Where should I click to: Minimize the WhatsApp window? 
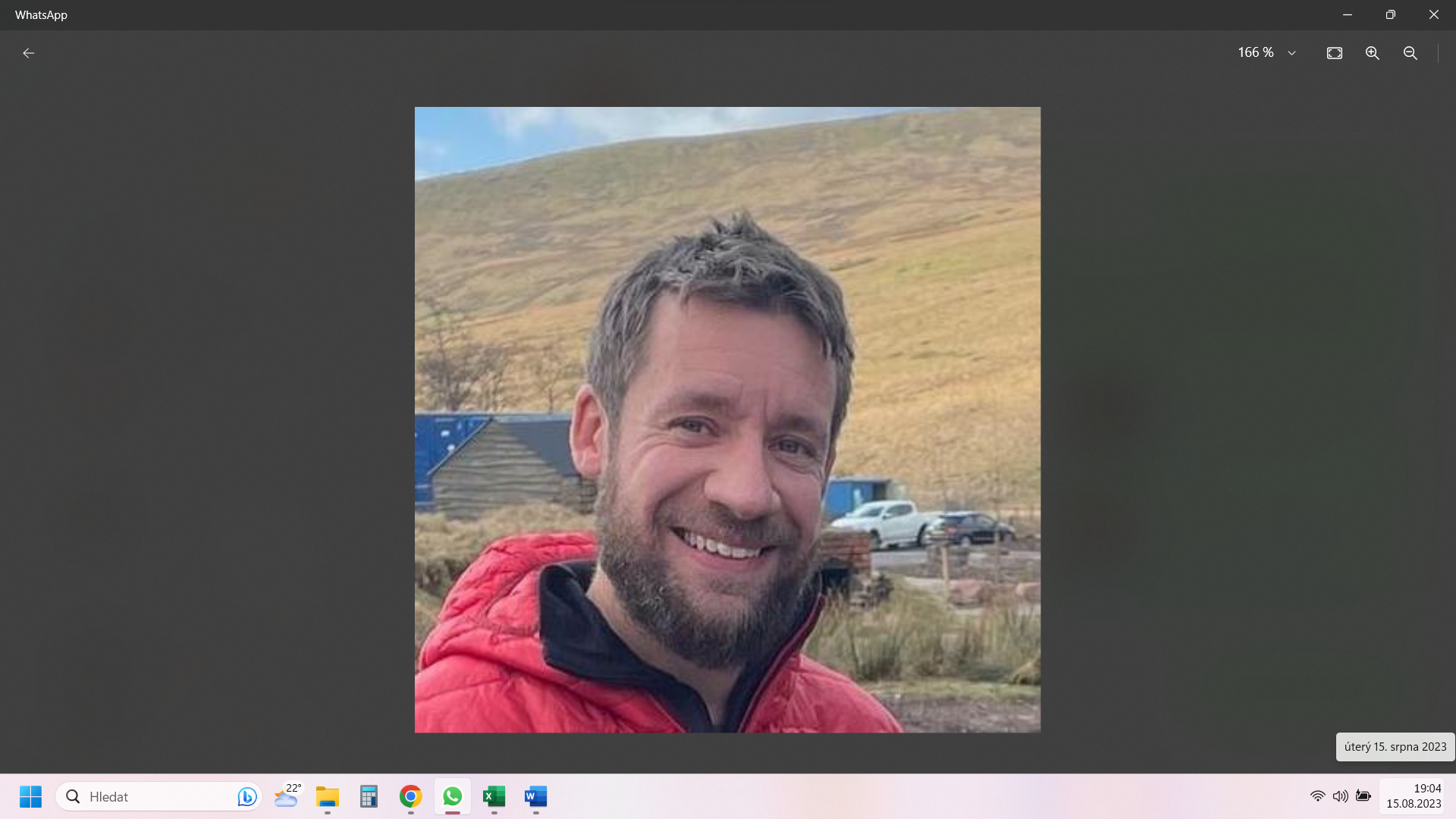click(x=1347, y=14)
